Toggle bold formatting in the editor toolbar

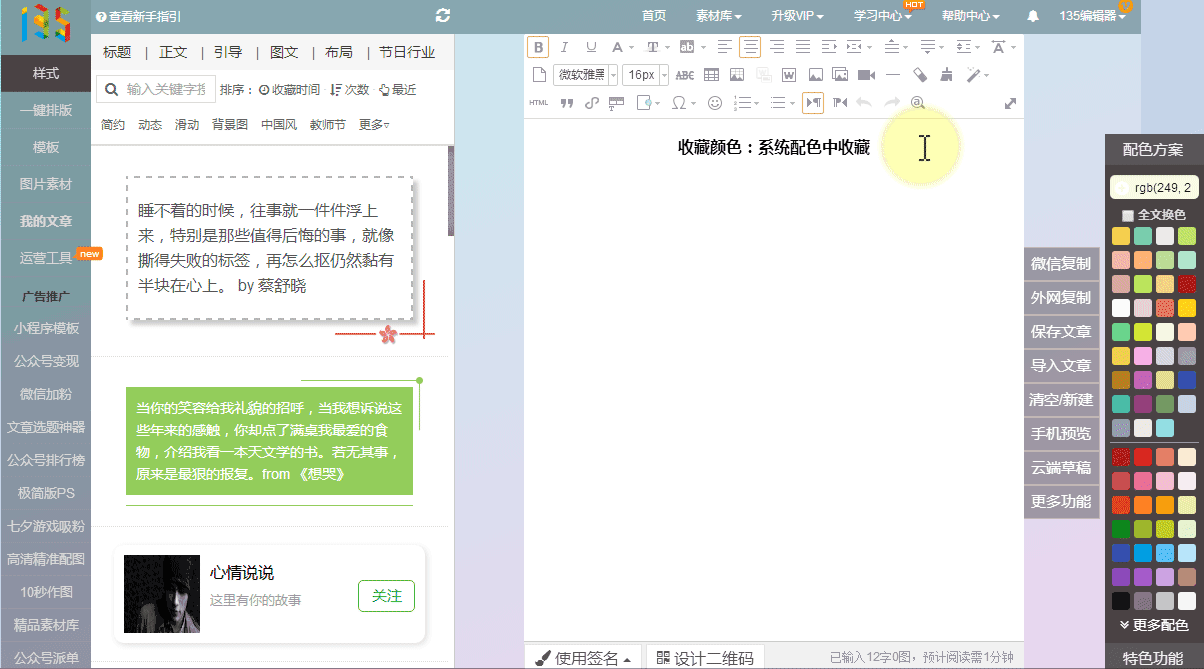tap(538, 47)
